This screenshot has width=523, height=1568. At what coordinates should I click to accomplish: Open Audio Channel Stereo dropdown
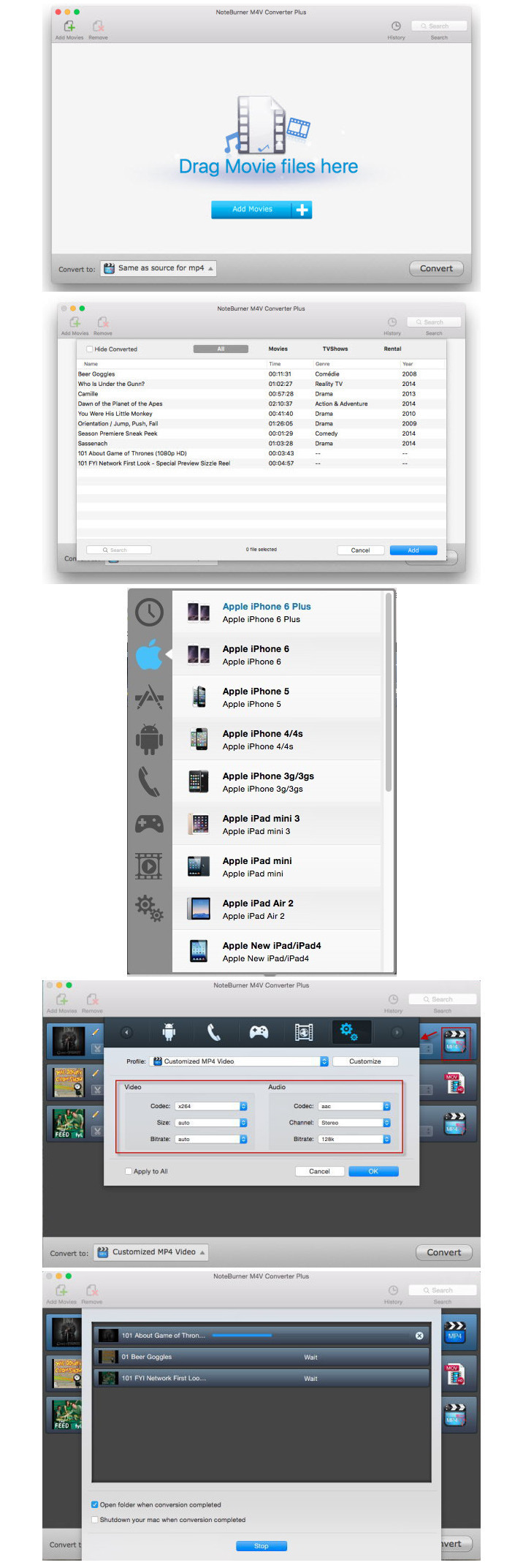click(x=354, y=1123)
